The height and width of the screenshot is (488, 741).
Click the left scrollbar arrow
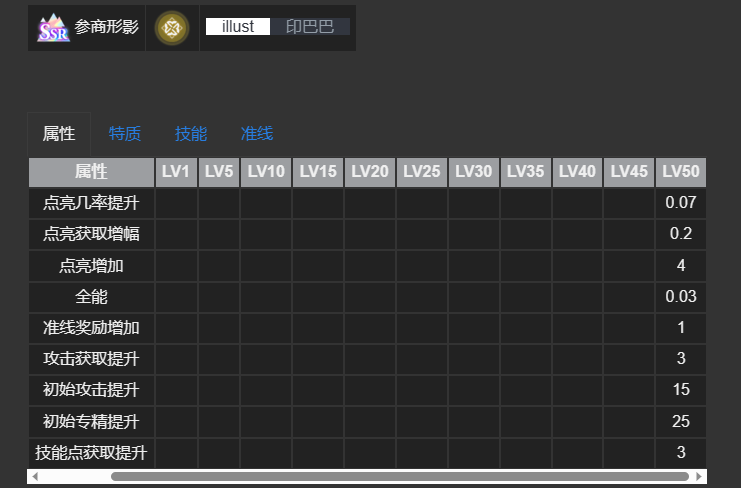(x=35, y=477)
